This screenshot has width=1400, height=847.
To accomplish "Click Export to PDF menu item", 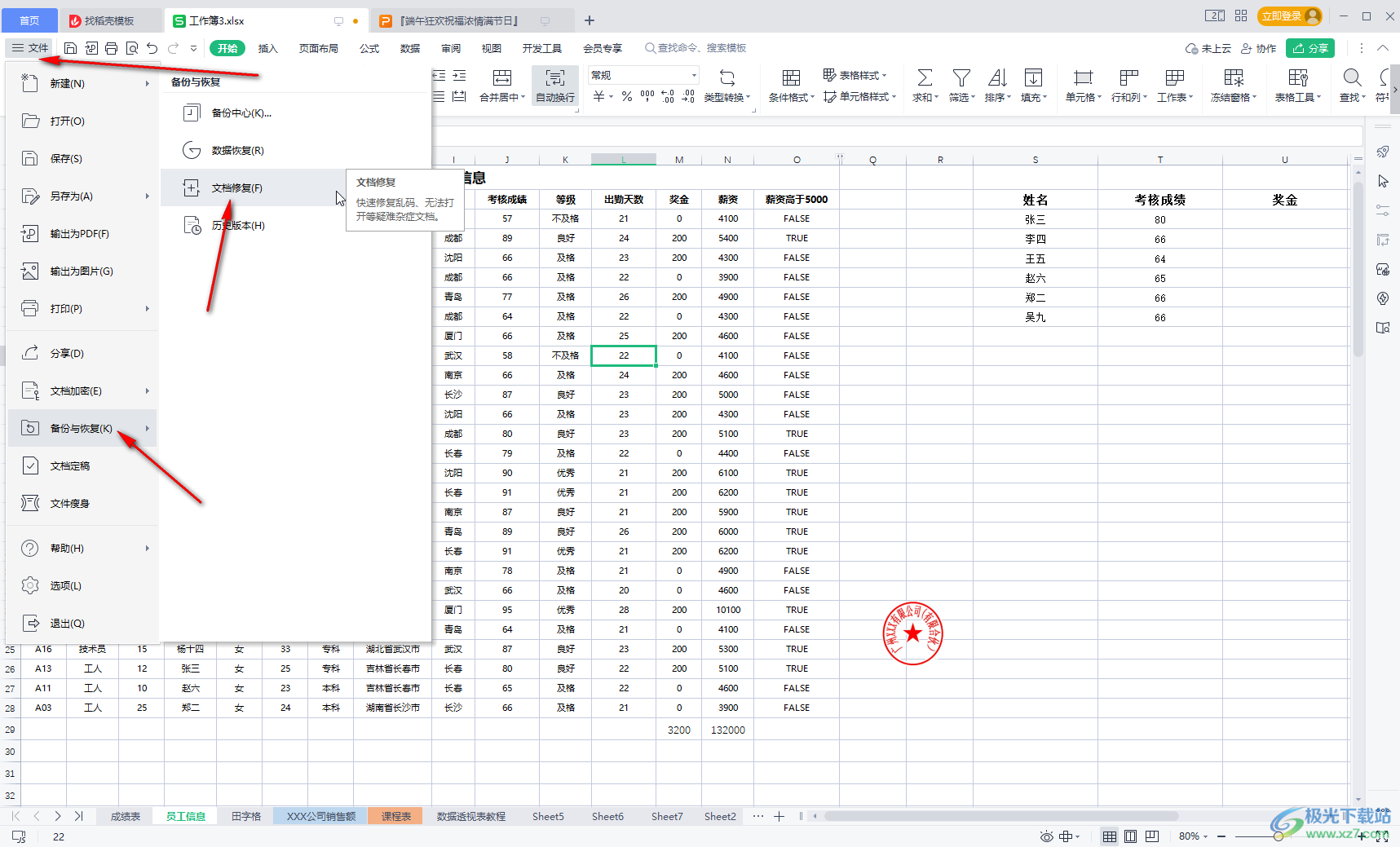I will (82, 234).
